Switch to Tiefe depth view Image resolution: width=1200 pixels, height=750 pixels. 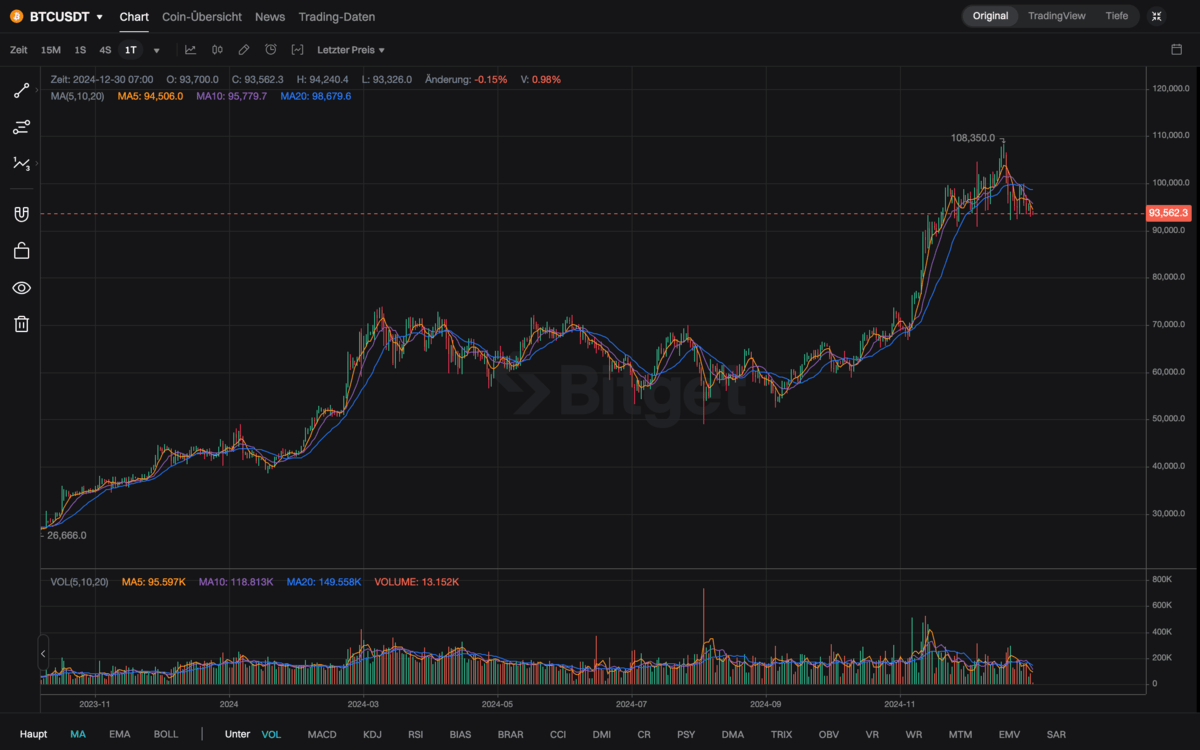coord(1117,16)
